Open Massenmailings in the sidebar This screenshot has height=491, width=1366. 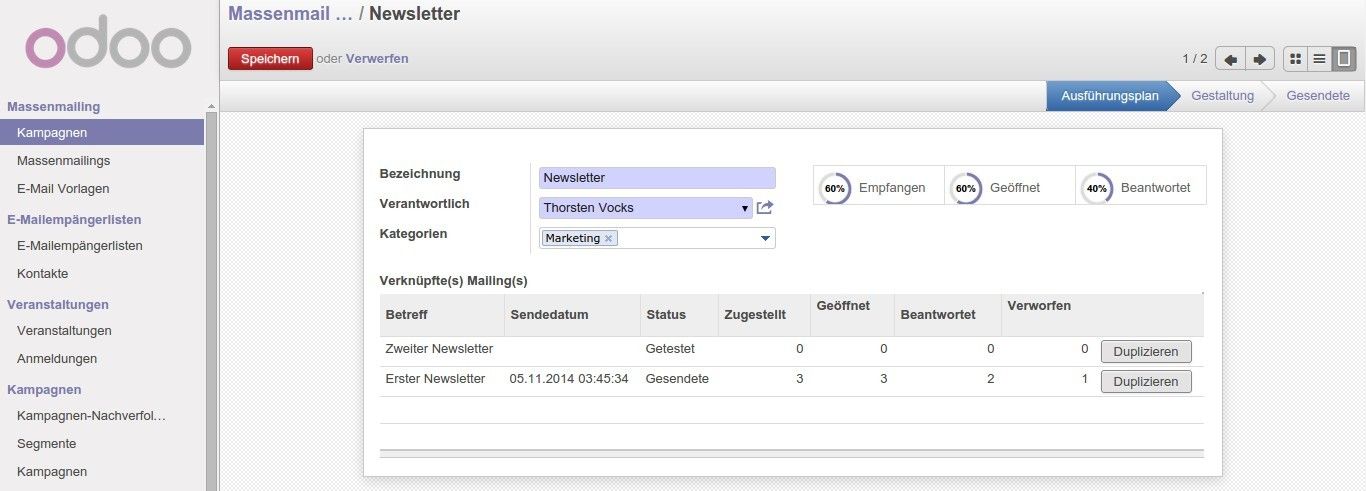coord(63,160)
